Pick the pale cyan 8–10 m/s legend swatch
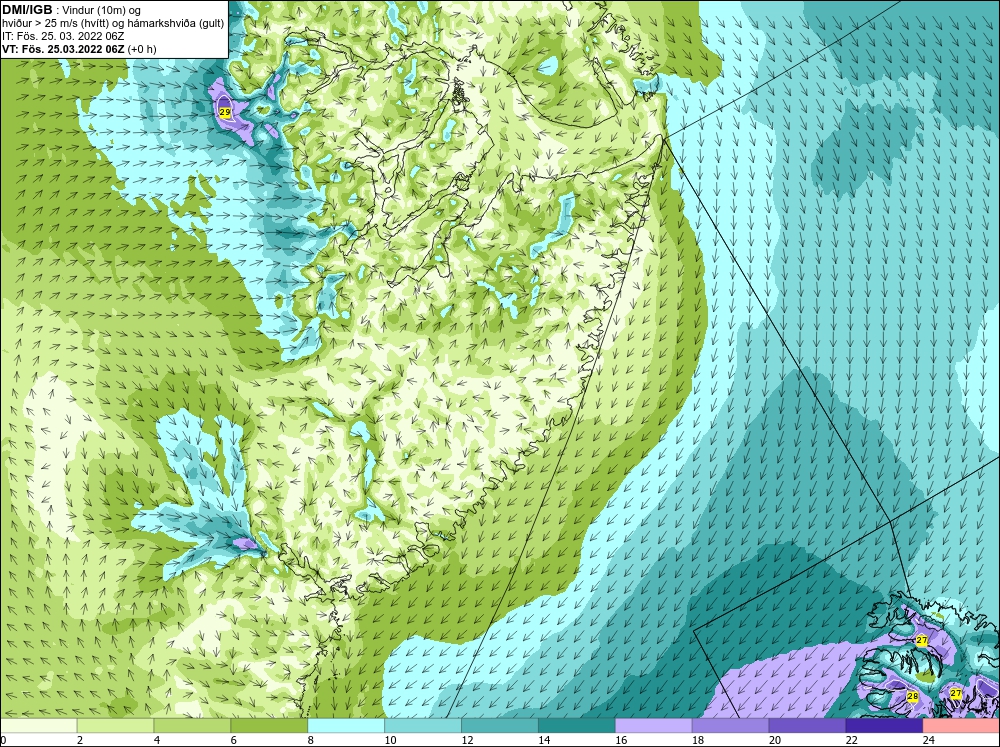1000x747 pixels. [346, 726]
